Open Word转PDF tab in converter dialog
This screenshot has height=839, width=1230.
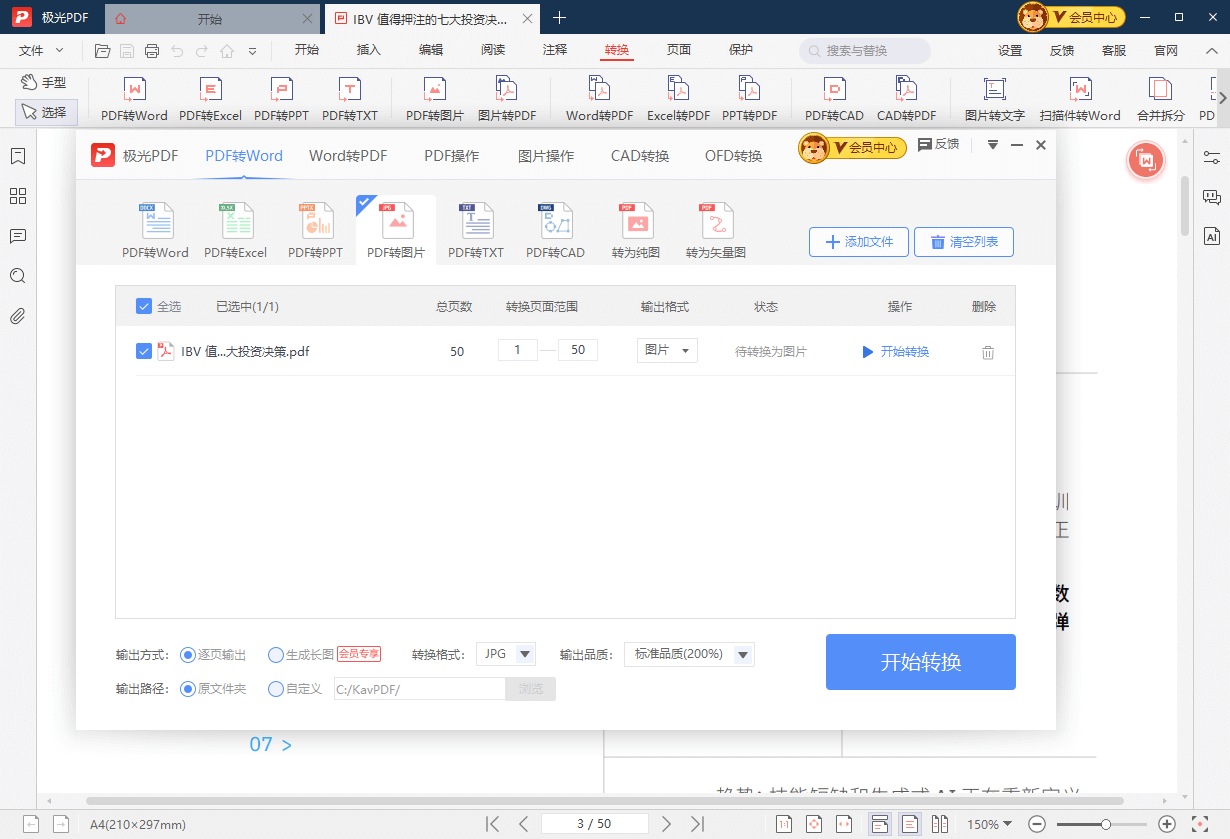348,156
